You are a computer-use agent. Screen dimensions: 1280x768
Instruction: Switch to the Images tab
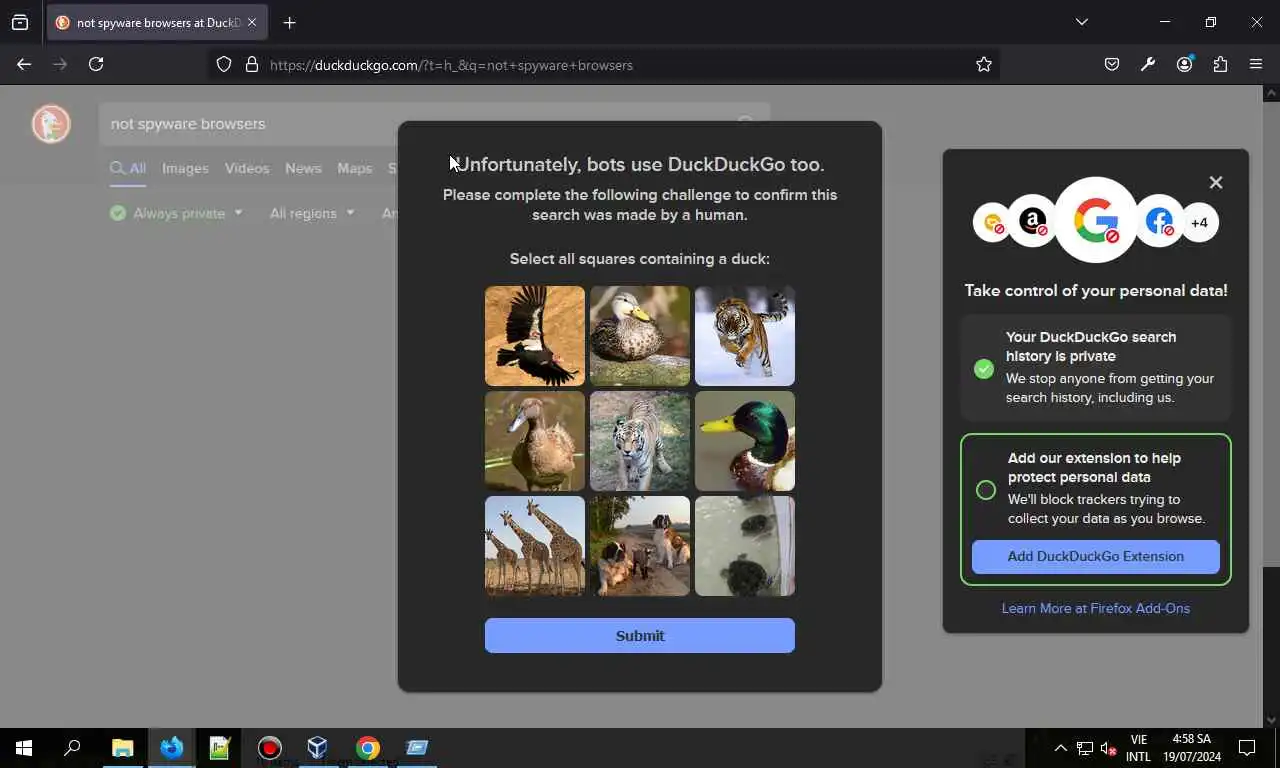[185, 169]
